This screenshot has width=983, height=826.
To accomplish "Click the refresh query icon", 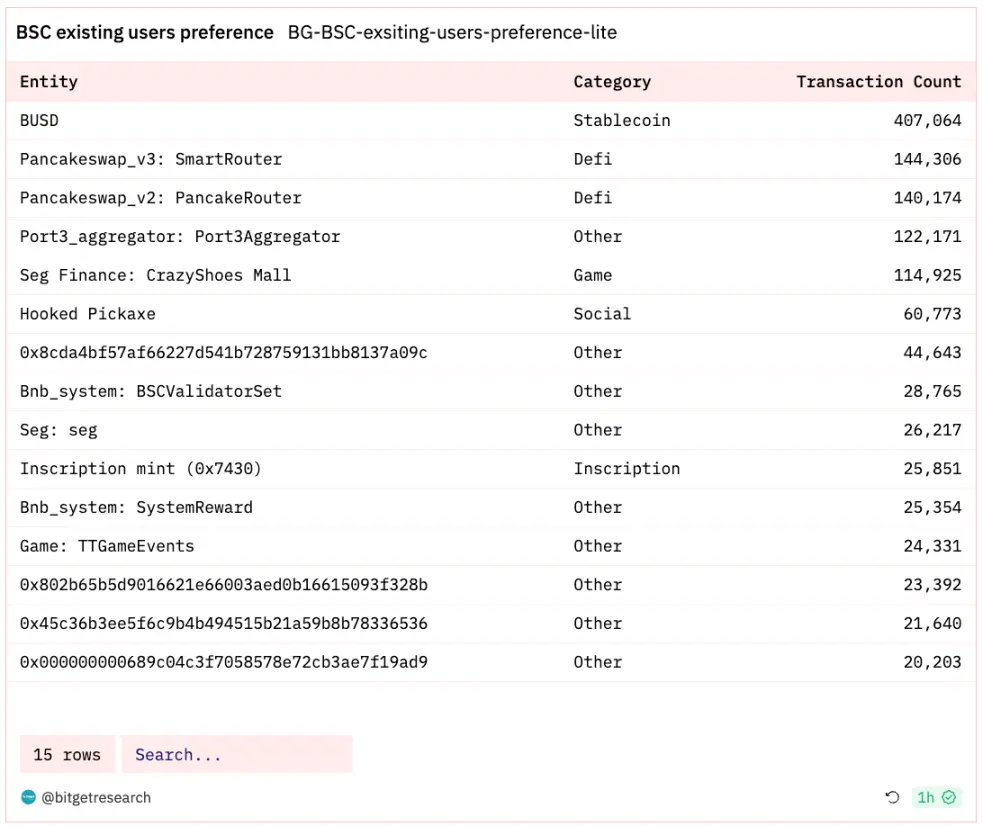I will coord(893,797).
